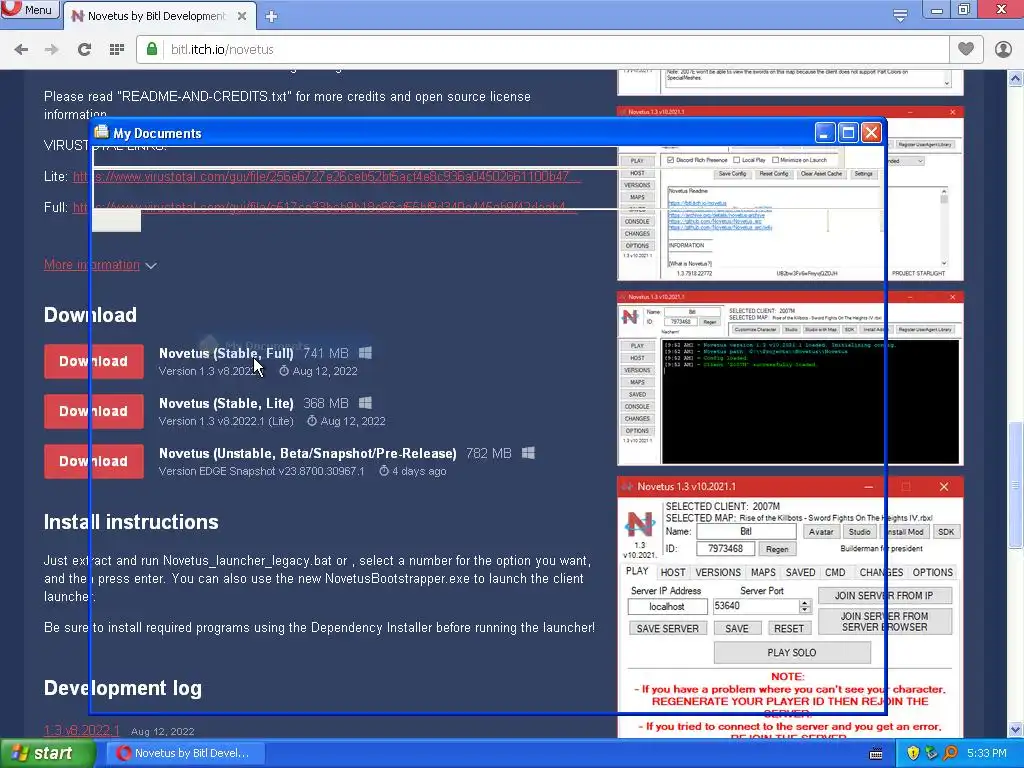The image size is (1024, 768).
Task: Focus the address bar showing bitl.itch.io/novetus
Action: (542, 49)
